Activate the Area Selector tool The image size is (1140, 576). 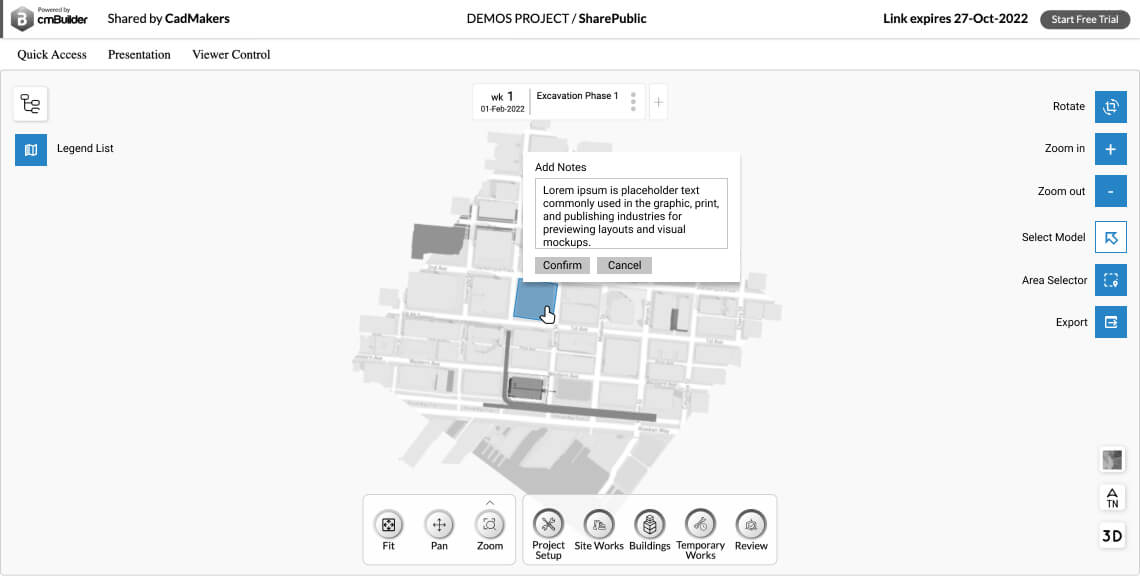click(1110, 280)
